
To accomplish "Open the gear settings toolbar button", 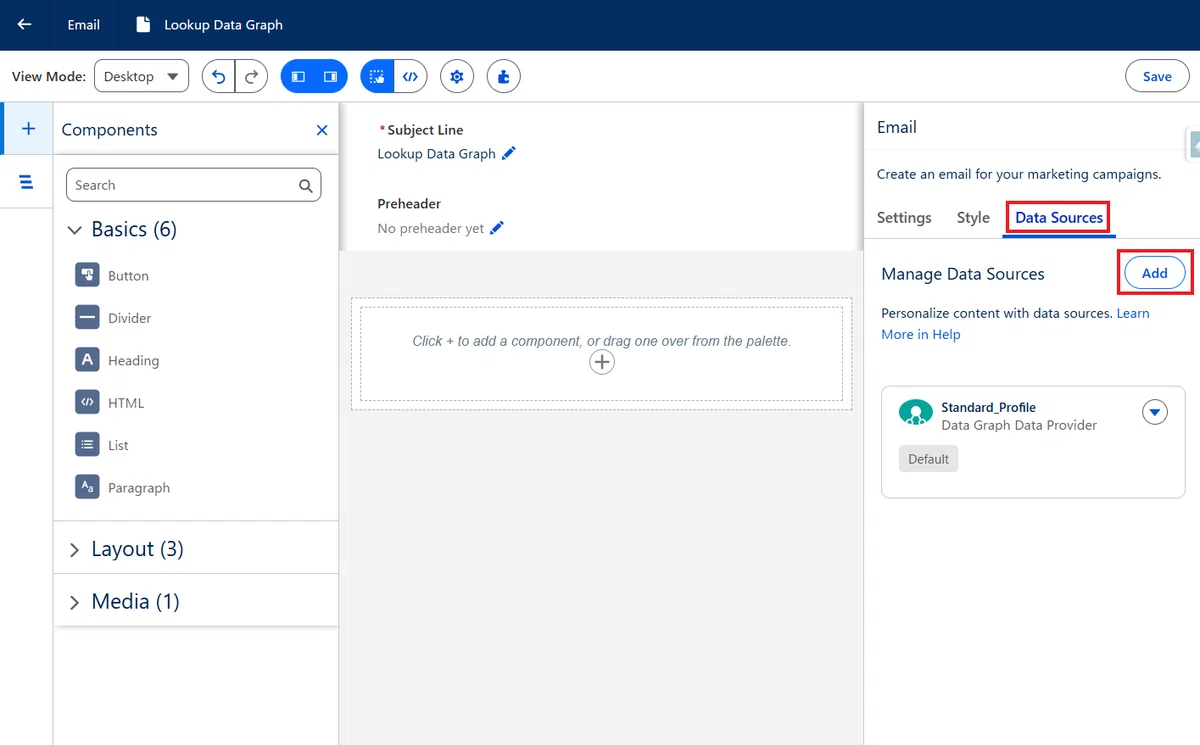I will 457,76.
